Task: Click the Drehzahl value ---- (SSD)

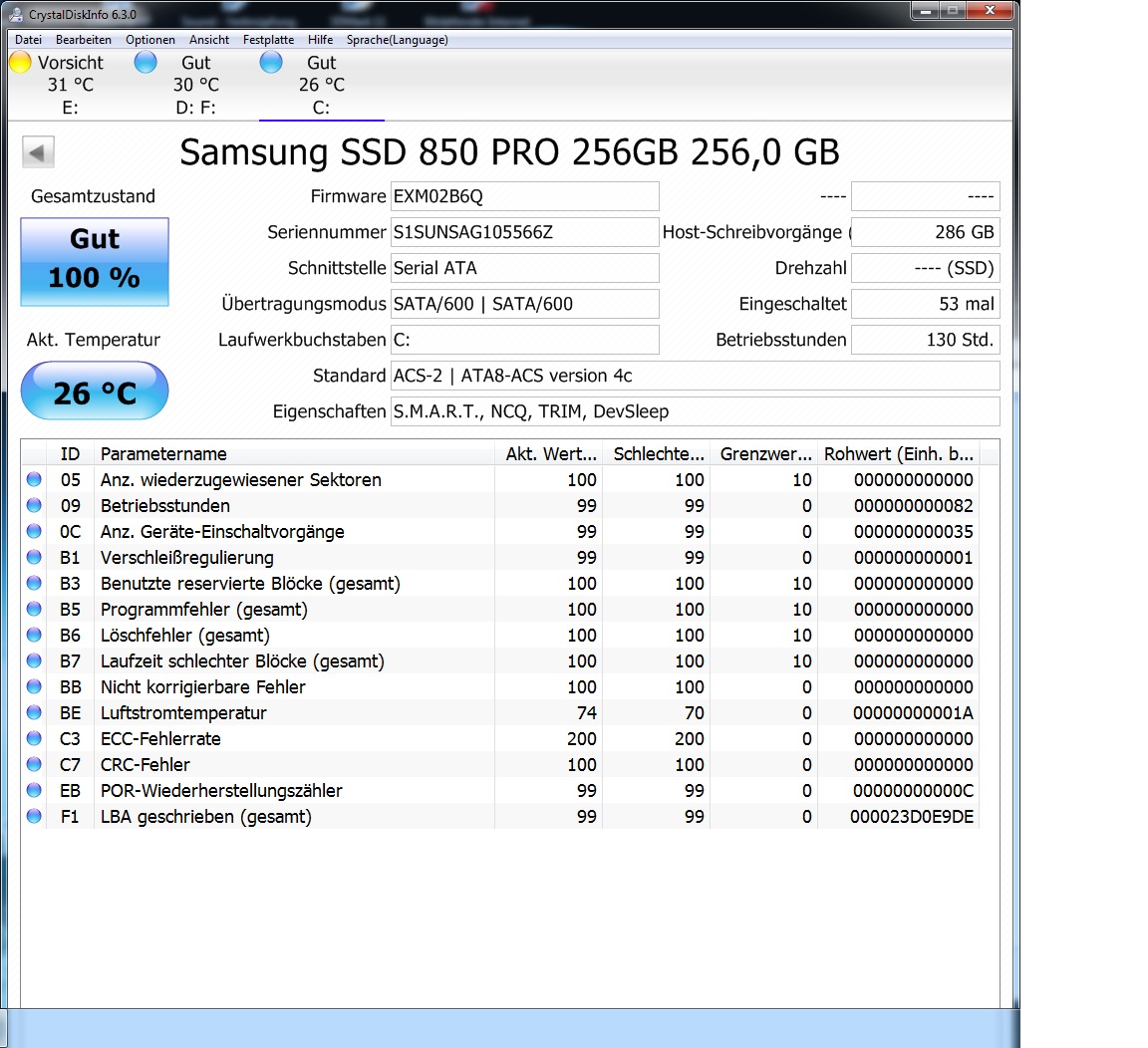Action: [x=926, y=268]
